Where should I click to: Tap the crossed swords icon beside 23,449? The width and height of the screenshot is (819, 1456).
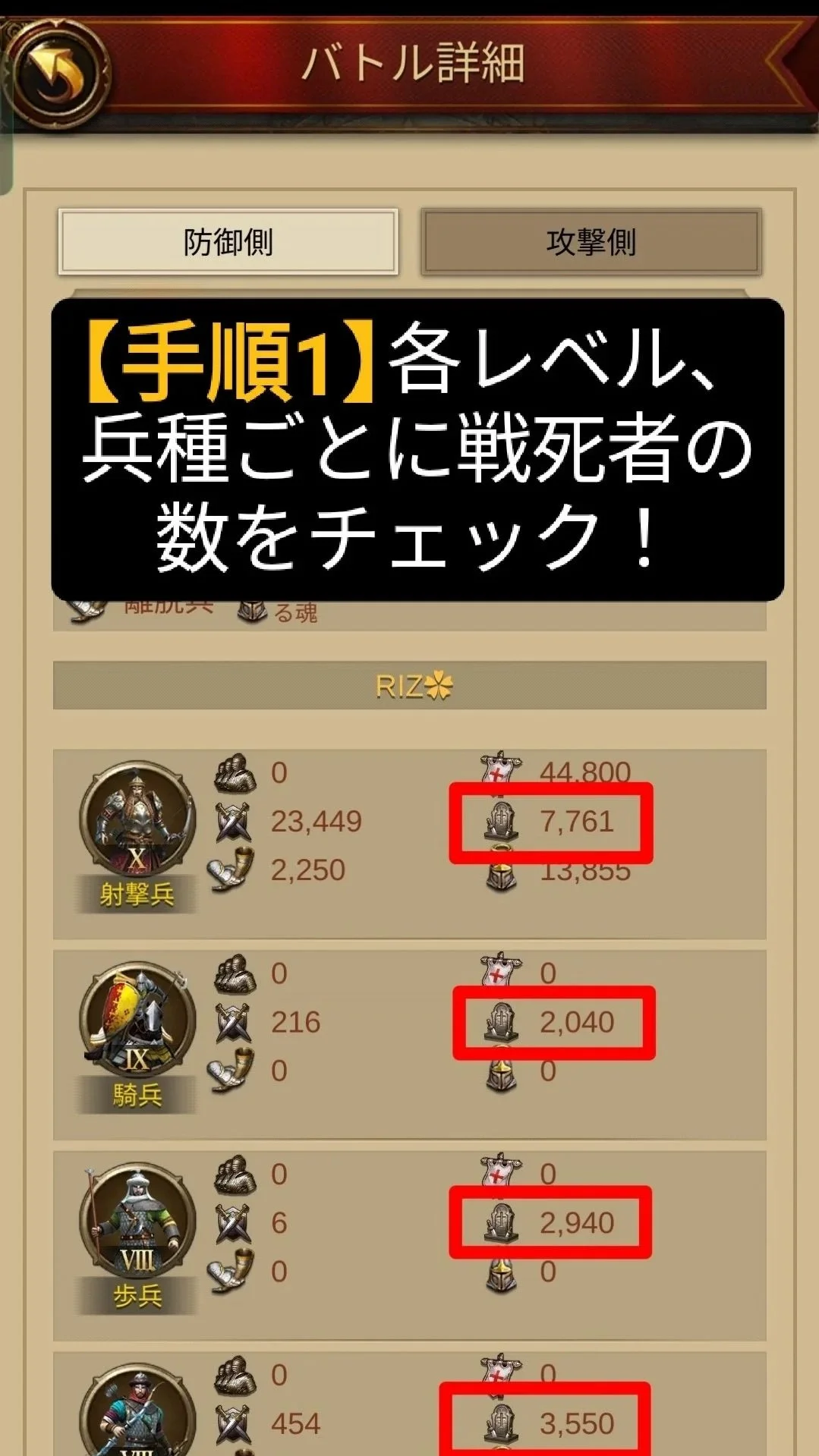point(233,822)
